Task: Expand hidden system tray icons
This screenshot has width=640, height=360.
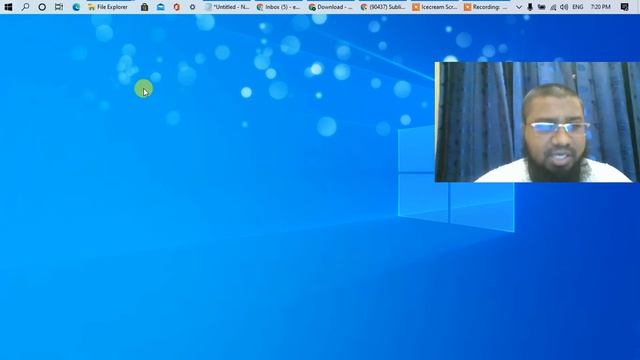Action: [x=519, y=7]
